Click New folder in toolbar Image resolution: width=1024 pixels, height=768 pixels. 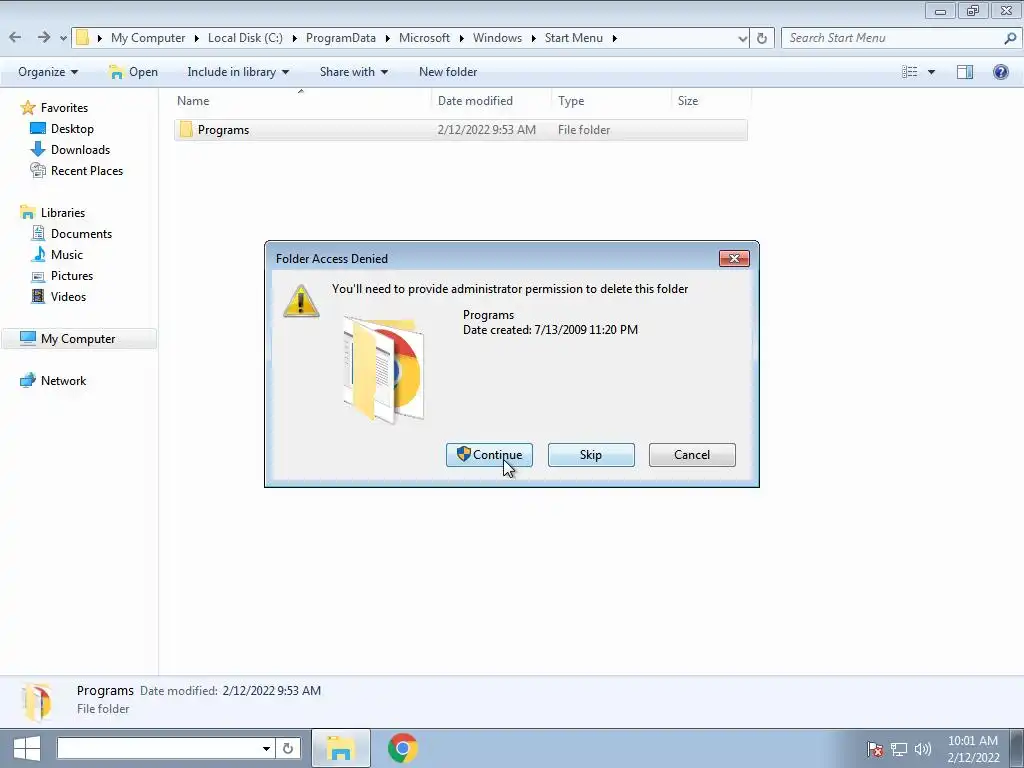(x=448, y=72)
